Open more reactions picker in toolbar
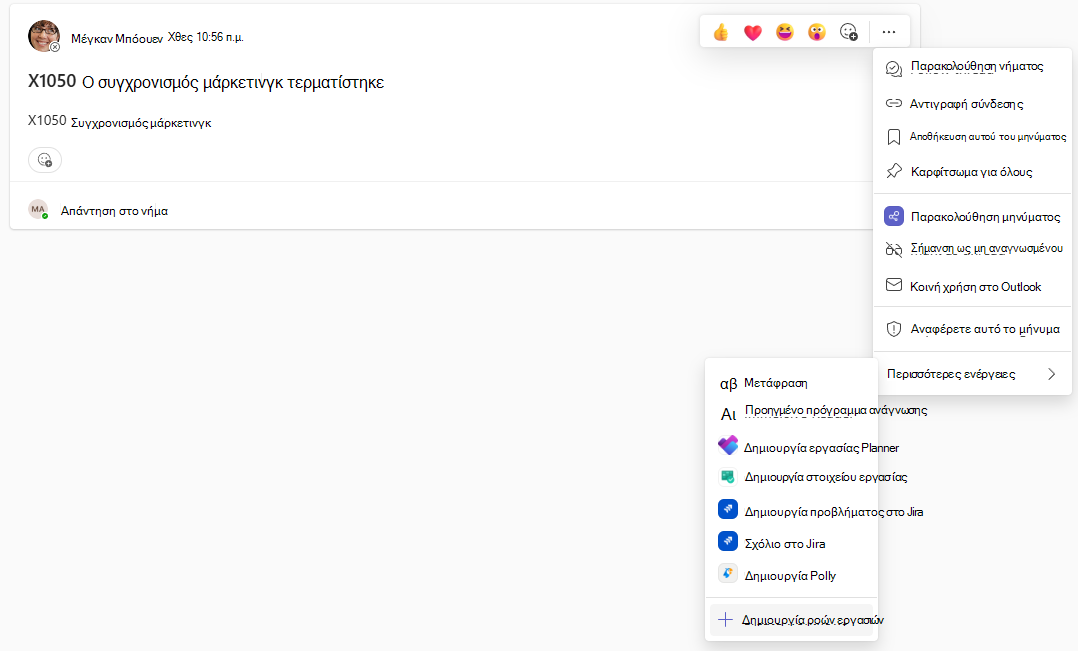The height and width of the screenshot is (651, 1078). coord(848,32)
